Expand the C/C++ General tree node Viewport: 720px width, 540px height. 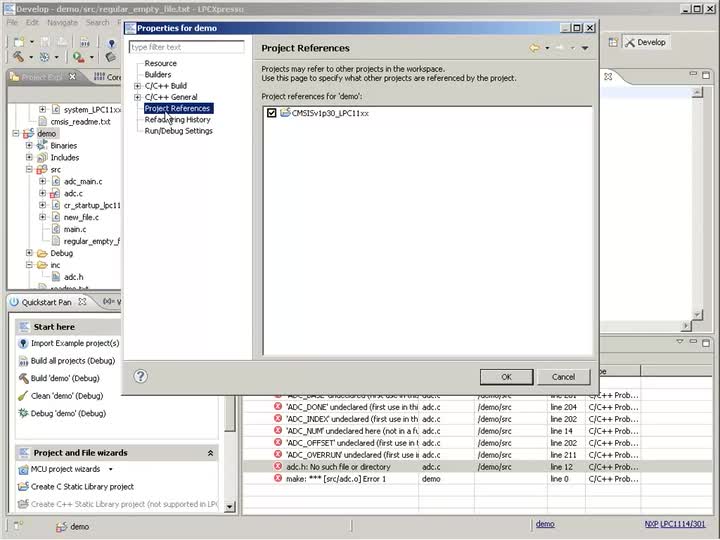click(137, 97)
